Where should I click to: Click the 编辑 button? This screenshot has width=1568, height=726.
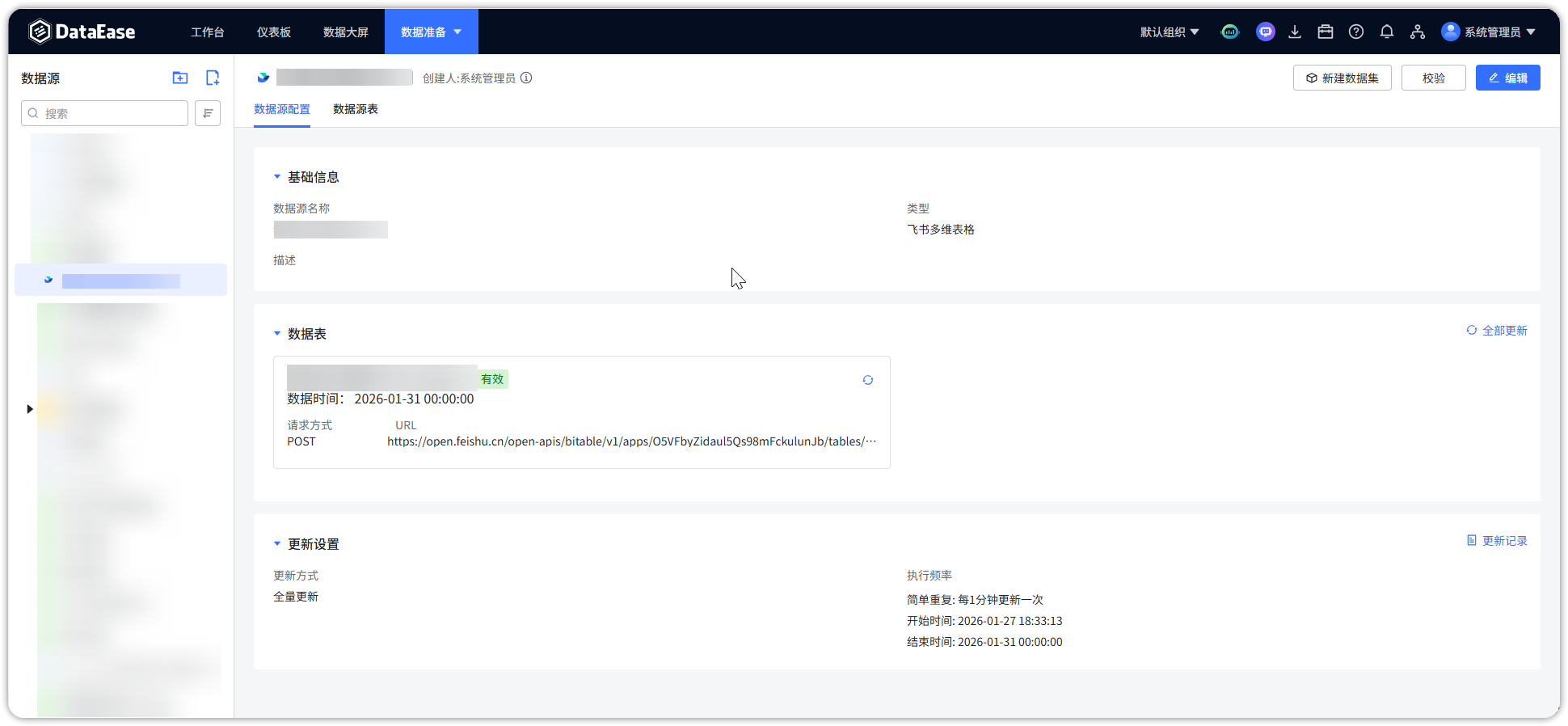[x=1507, y=78]
